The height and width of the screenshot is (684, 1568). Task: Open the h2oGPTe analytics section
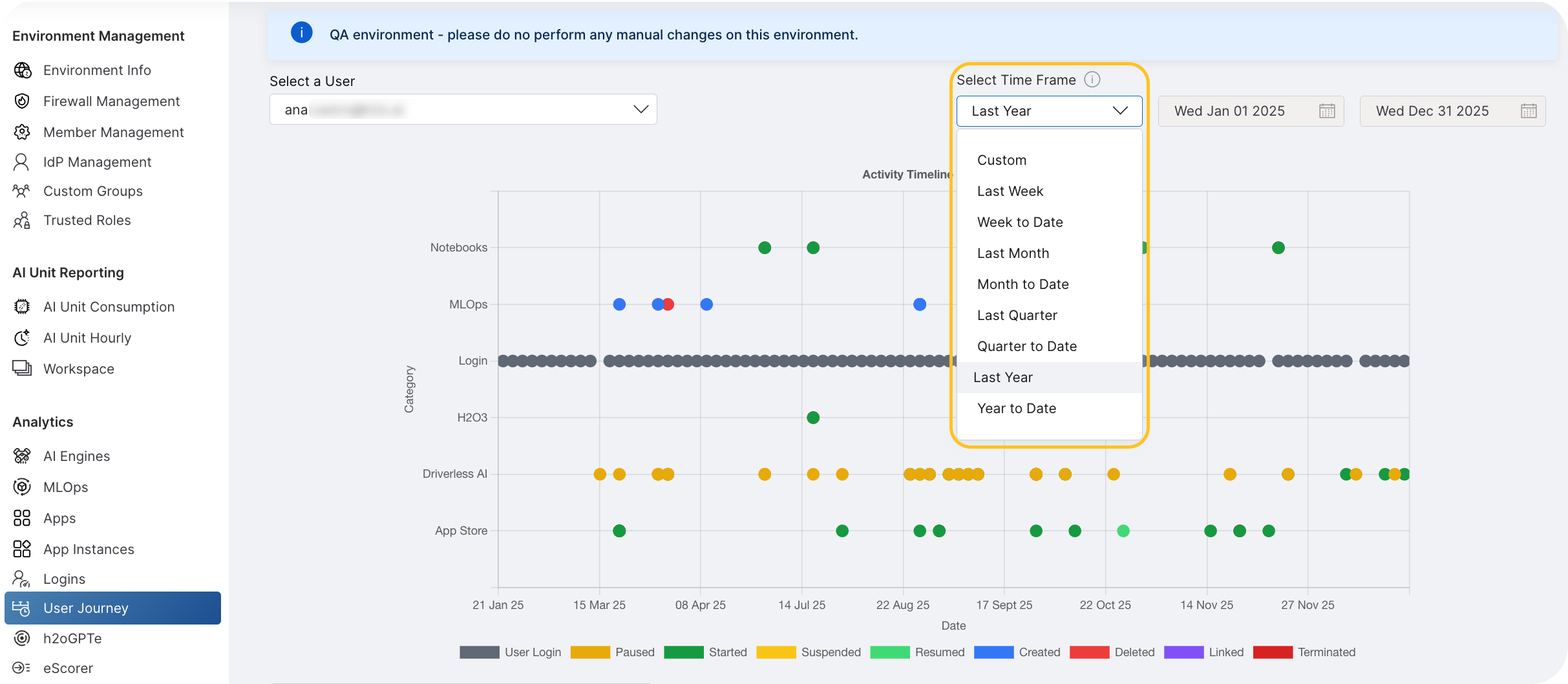[x=72, y=638]
